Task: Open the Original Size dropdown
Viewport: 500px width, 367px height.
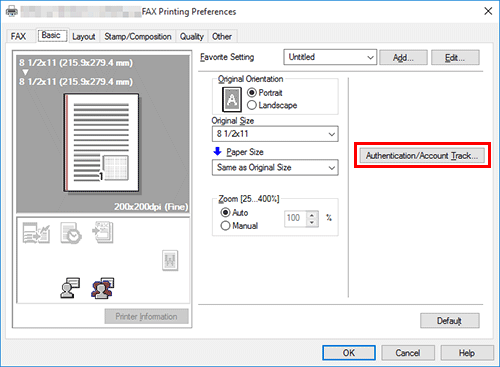Action: pyautogui.click(x=275, y=134)
